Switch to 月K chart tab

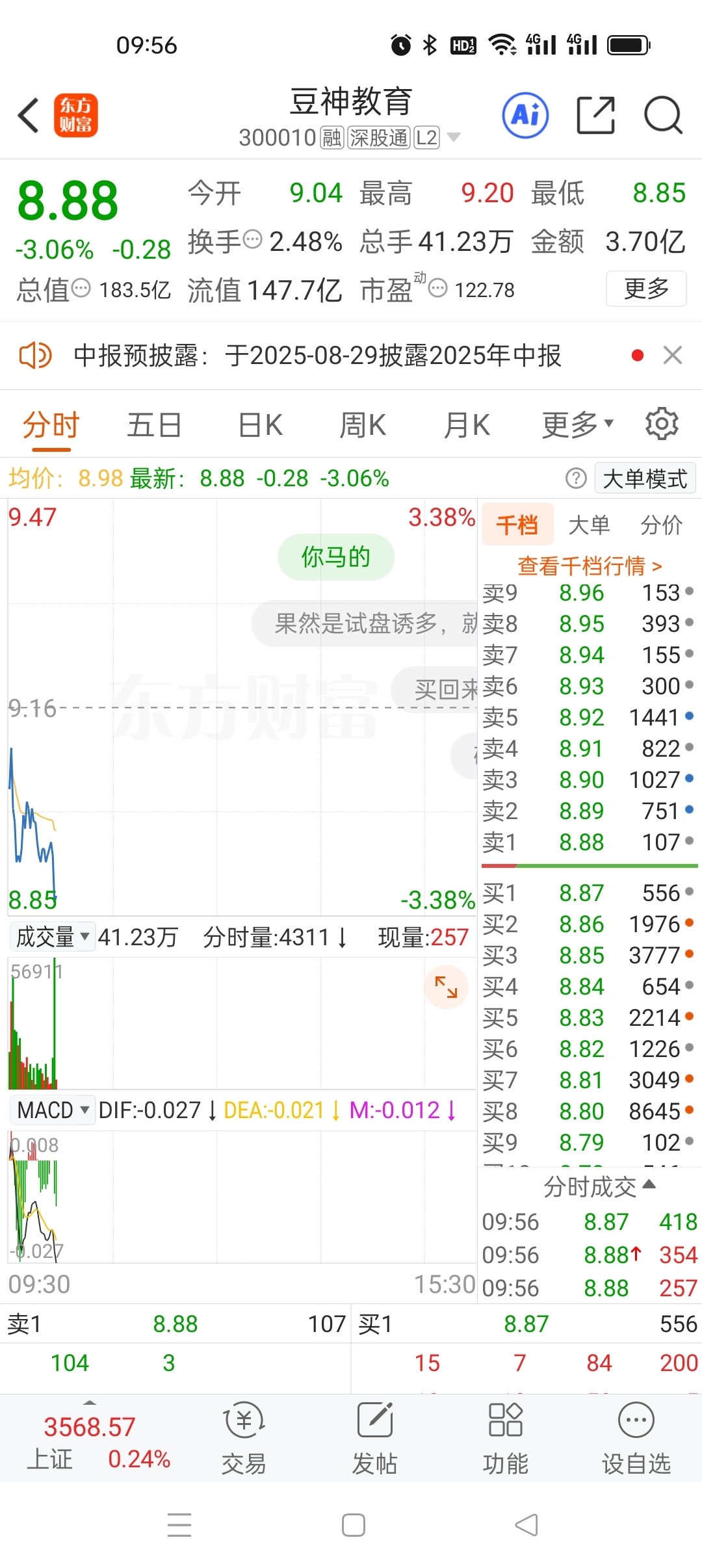pos(467,426)
